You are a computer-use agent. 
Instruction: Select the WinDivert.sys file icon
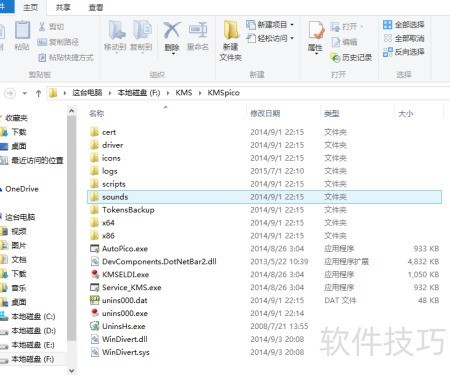95,352
